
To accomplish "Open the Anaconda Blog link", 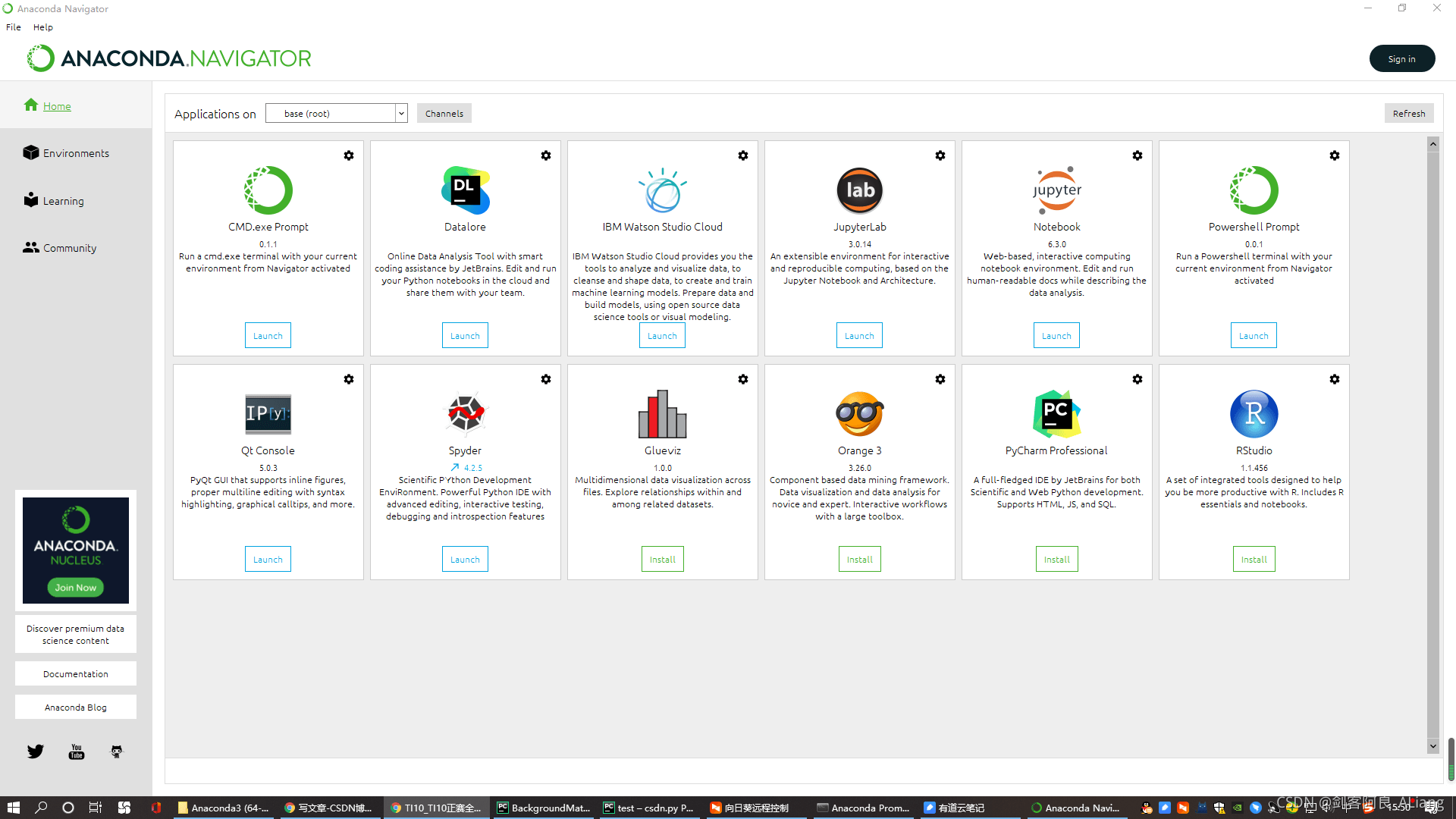I will [76, 707].
